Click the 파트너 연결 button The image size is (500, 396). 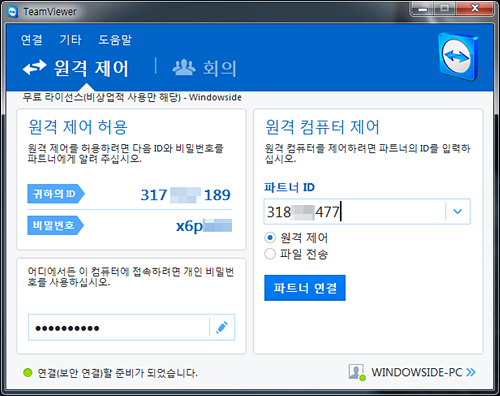coord(305,288)
